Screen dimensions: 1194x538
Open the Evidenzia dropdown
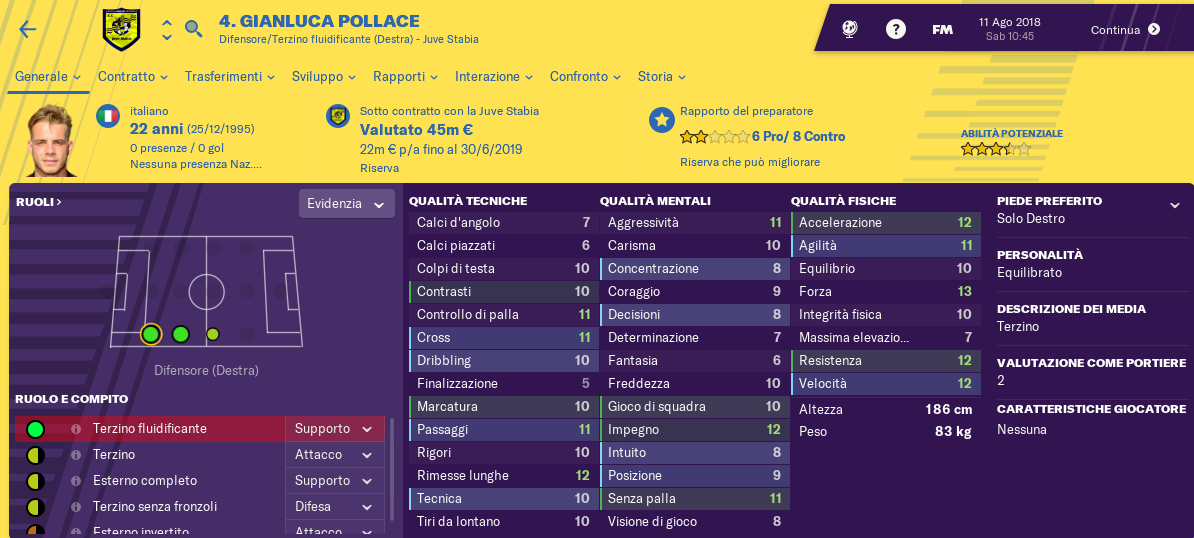point(346,204)
